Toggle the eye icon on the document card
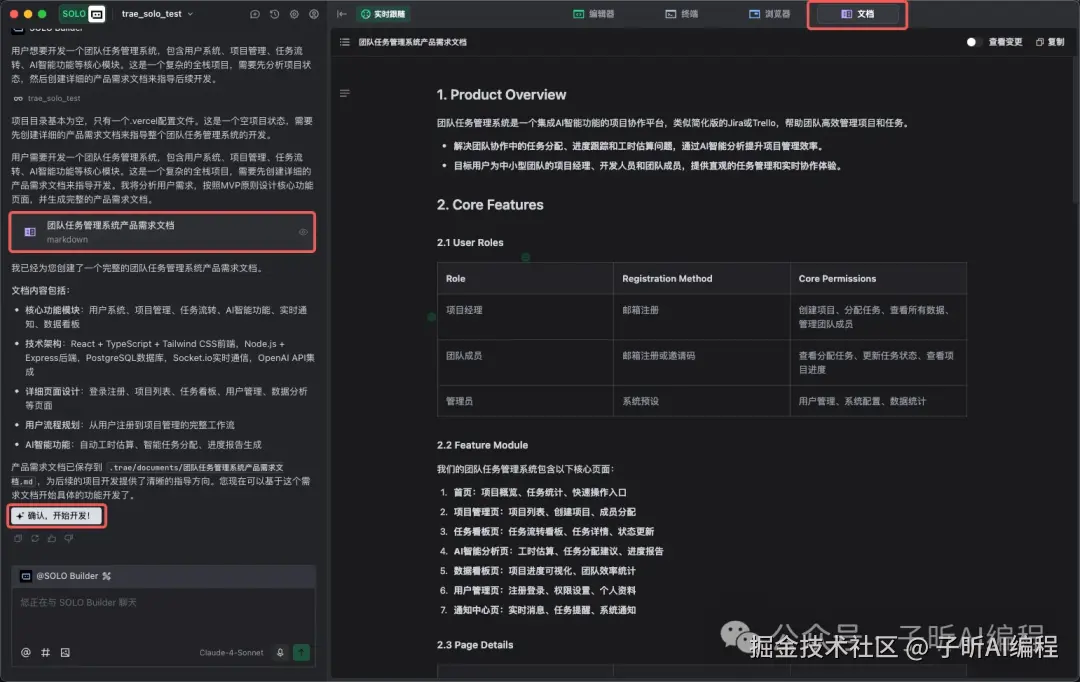The width and height of the screenshot is (1080, 682). [x=303, y=232]
